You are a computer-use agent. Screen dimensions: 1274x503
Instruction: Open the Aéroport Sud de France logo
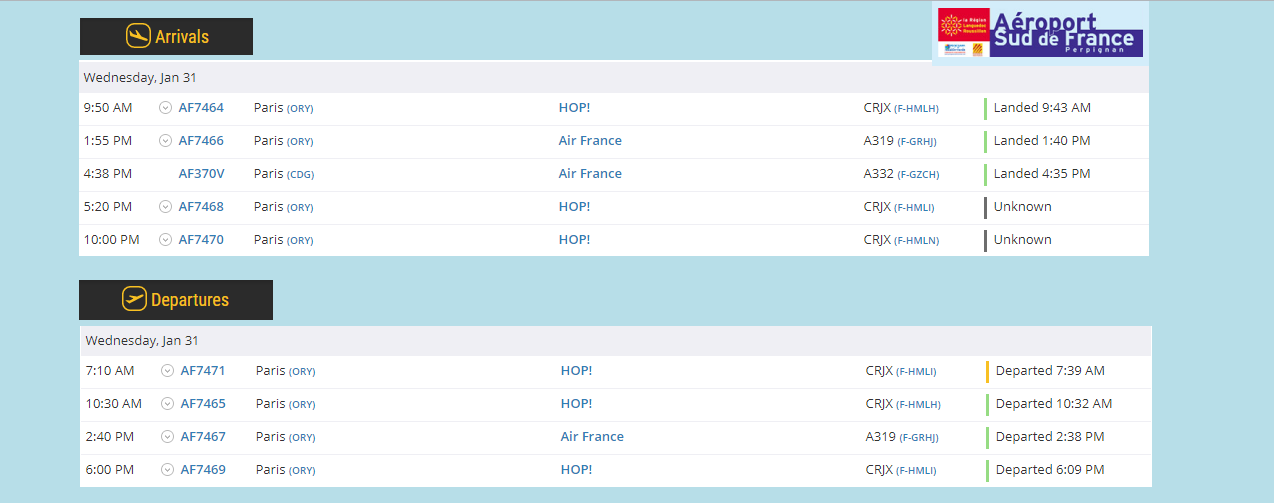(x=1040, y=32)
